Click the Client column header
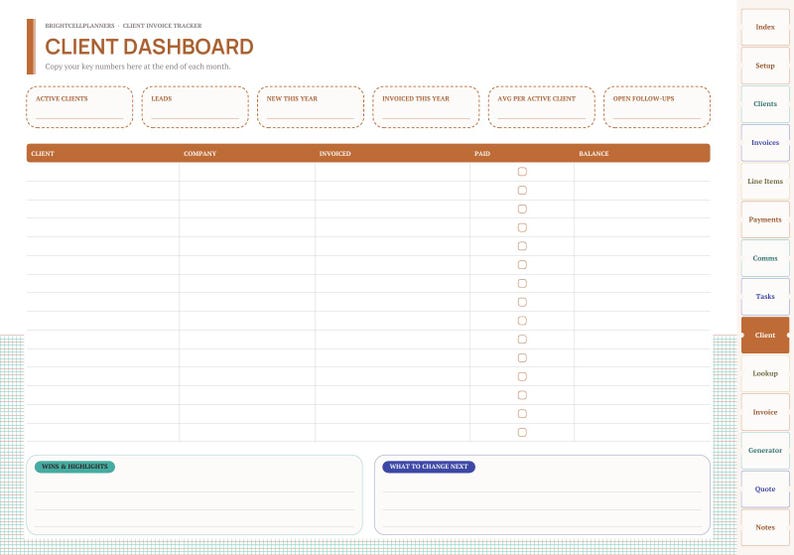 tap(43, 153)
